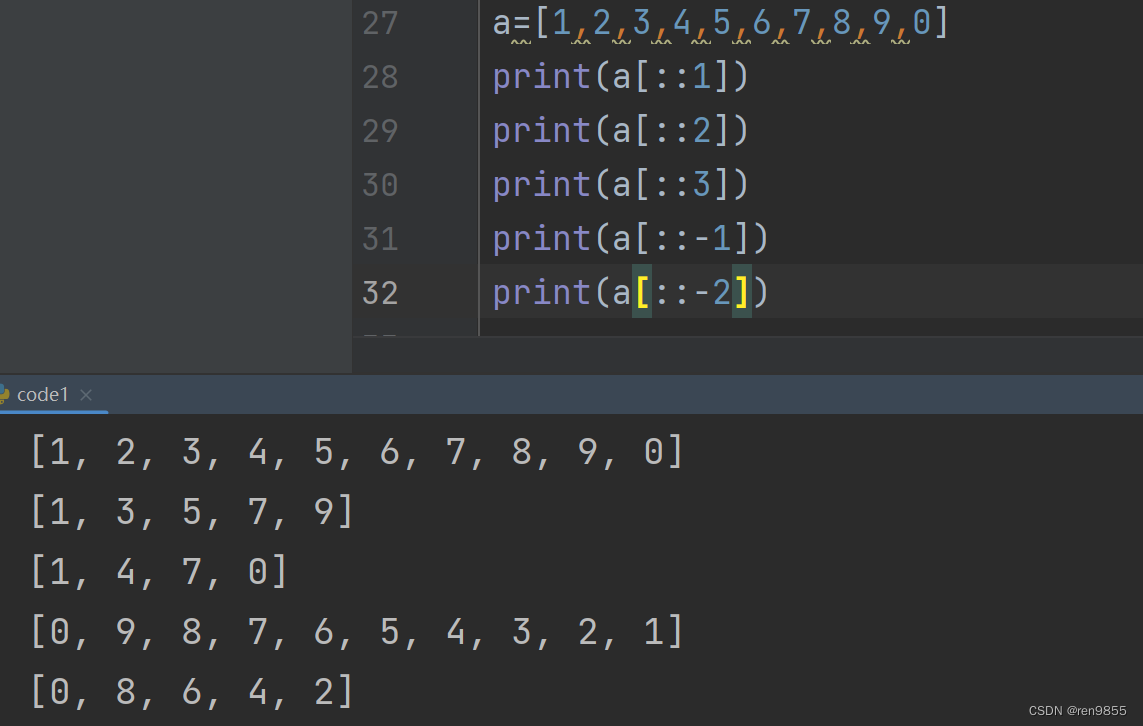Viewport: 1143px width, 726px height.
Task: Click line number 31 in gutter
Action: coord(380,239)
